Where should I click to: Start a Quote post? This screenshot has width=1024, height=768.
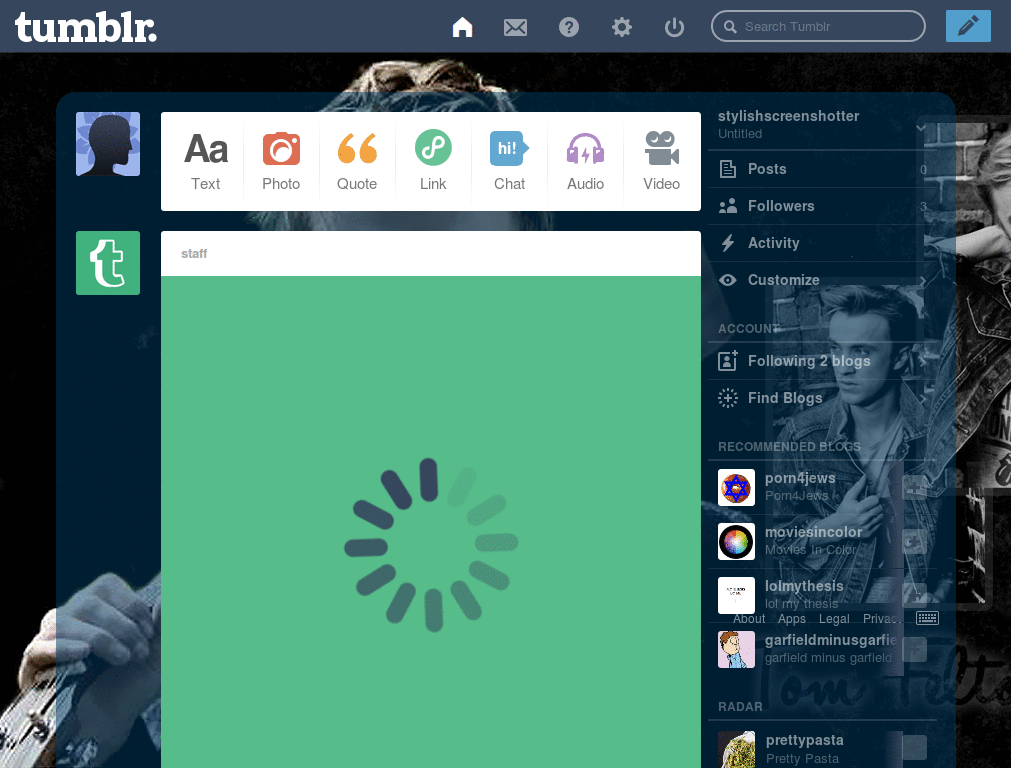[x=357, y=160]
